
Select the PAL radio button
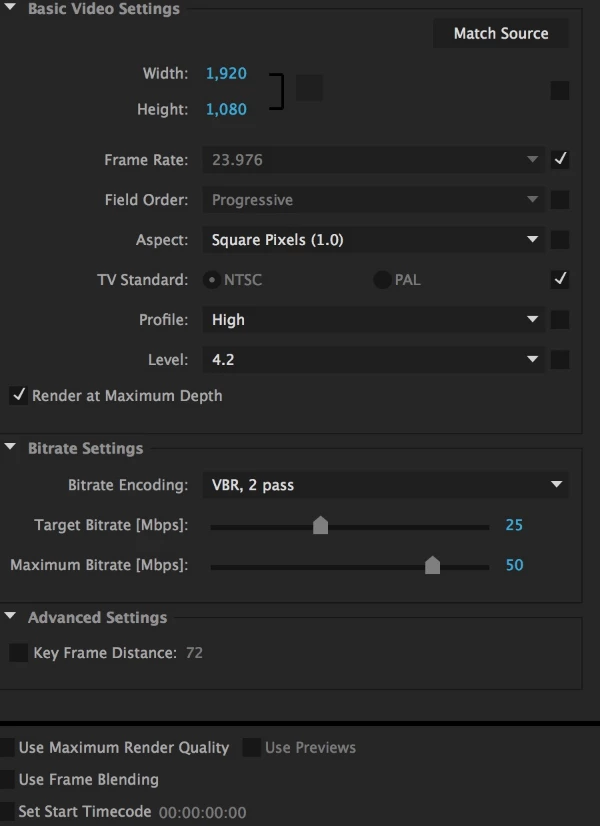(382, 280)
